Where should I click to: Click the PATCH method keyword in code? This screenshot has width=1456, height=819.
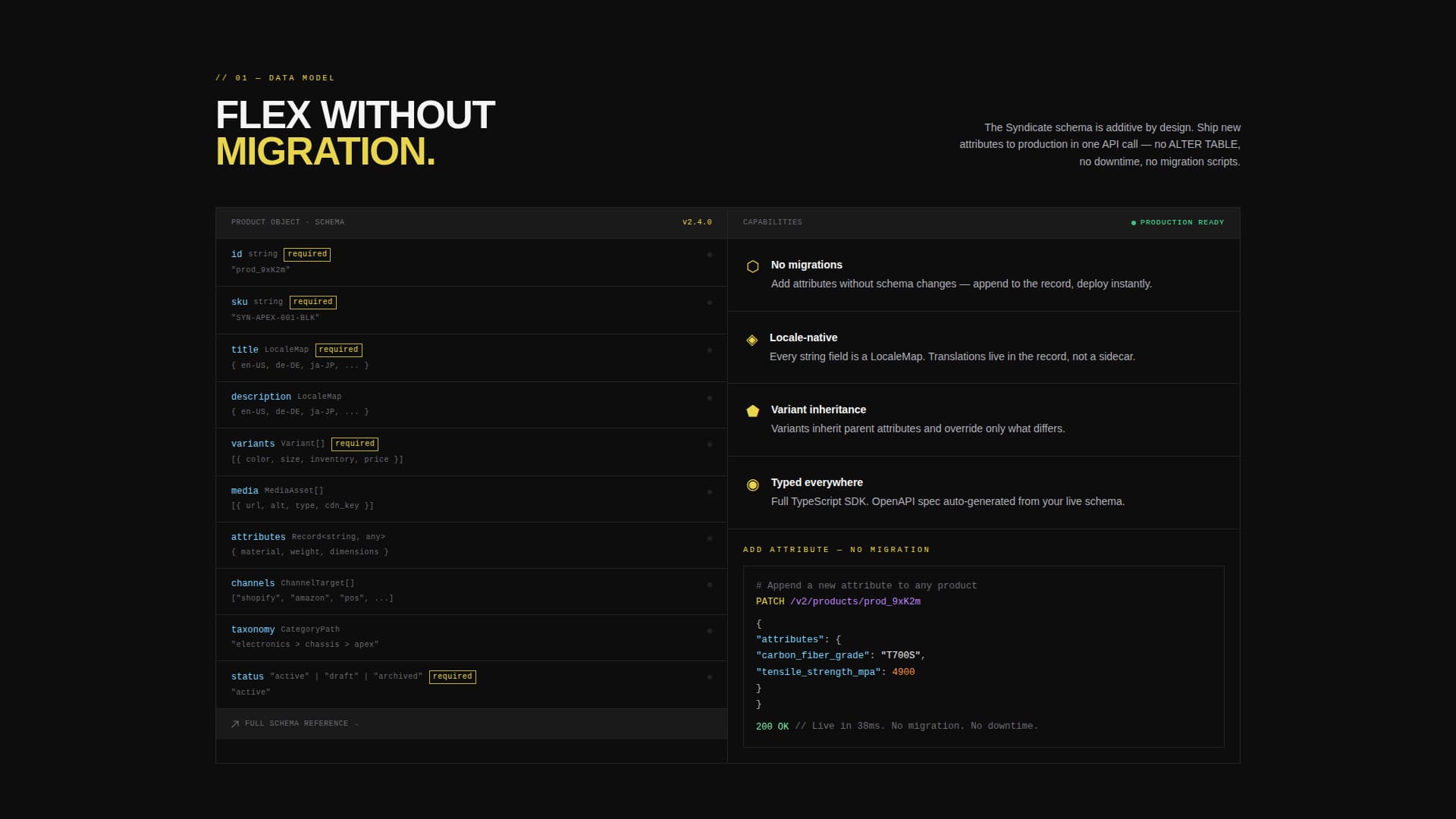pyautogui.click(x=770, y=601)
